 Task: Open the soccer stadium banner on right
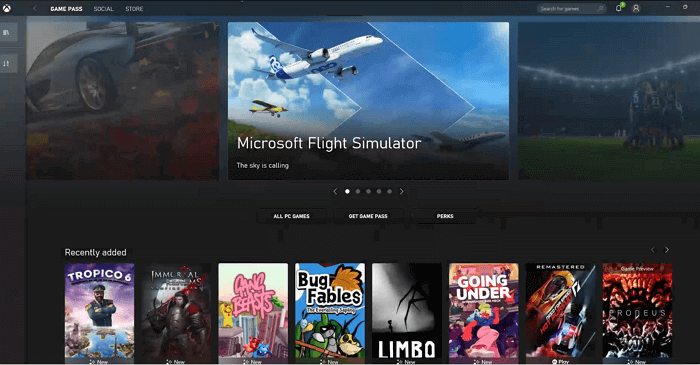609,101
